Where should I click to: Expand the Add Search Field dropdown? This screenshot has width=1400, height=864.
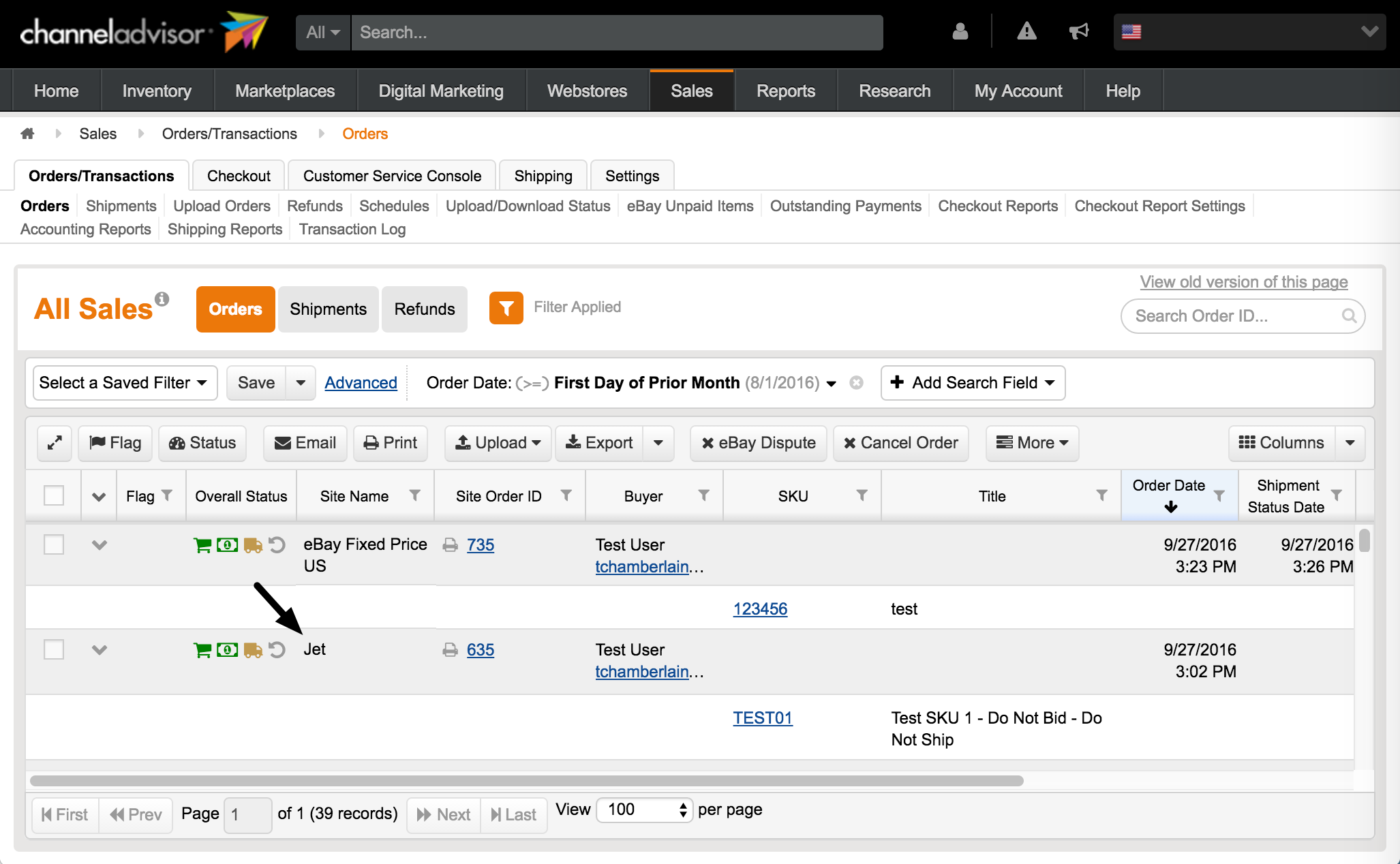click(973, 383)
